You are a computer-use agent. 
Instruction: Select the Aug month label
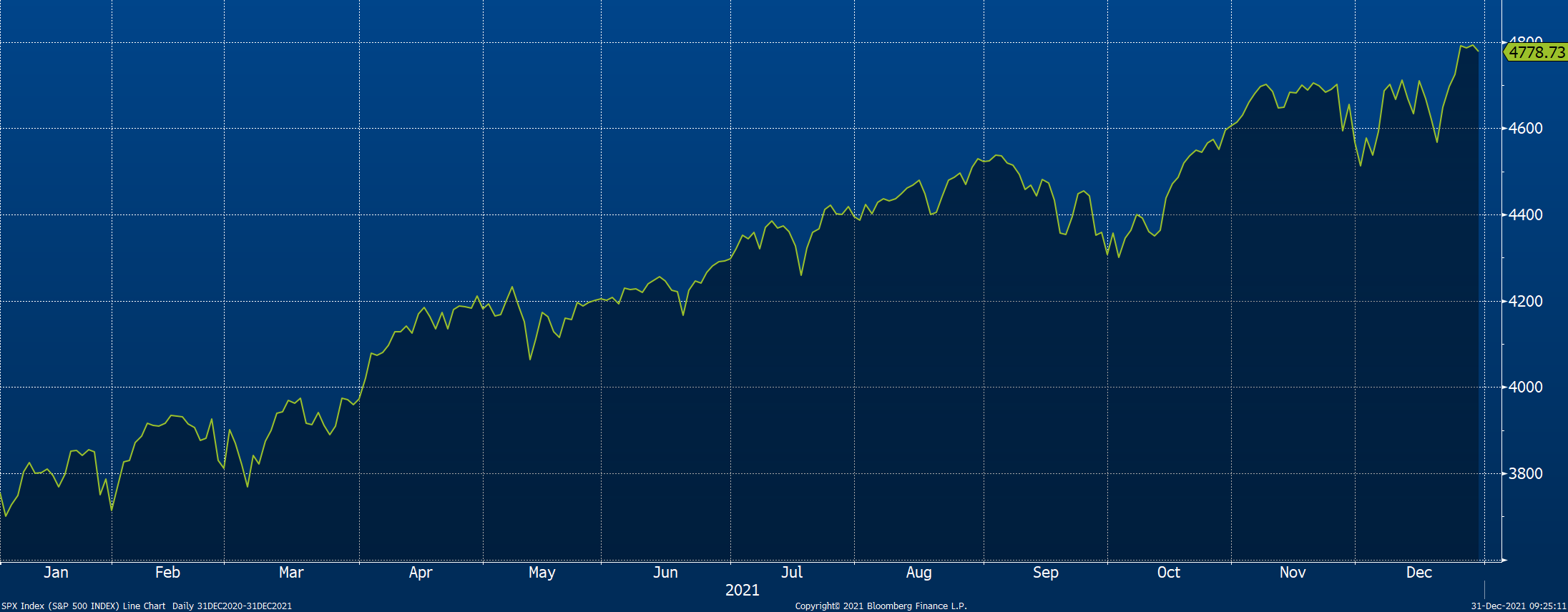tap(919, 573)
